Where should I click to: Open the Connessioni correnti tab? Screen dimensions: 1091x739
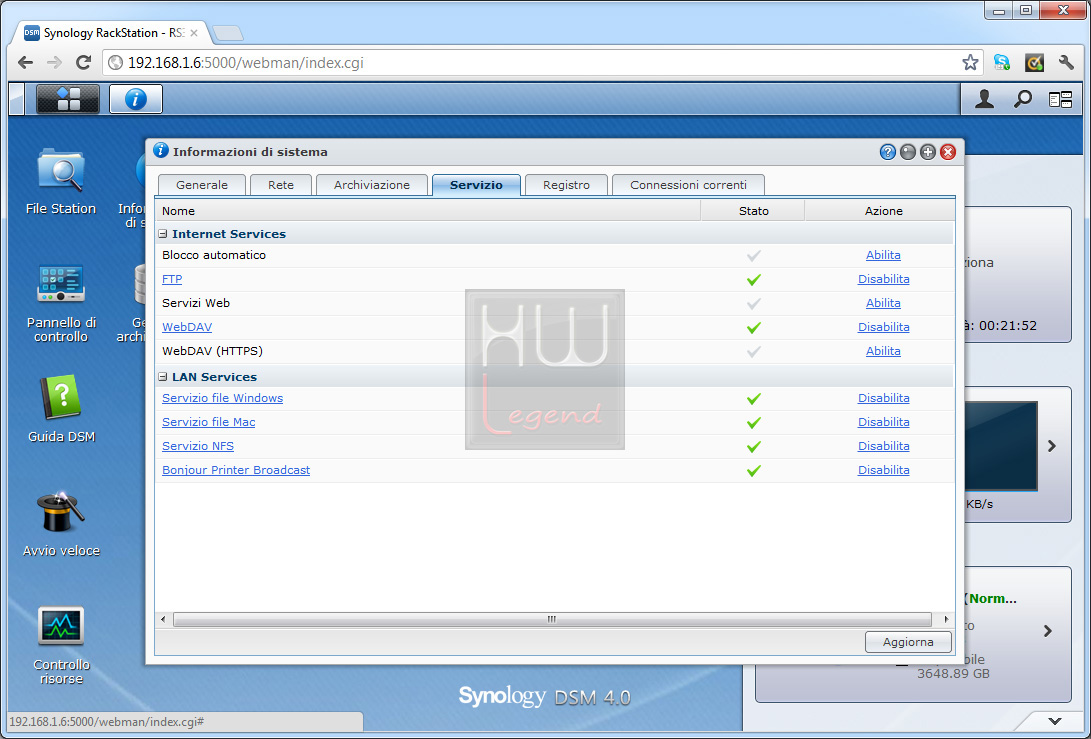coord(688,184)
